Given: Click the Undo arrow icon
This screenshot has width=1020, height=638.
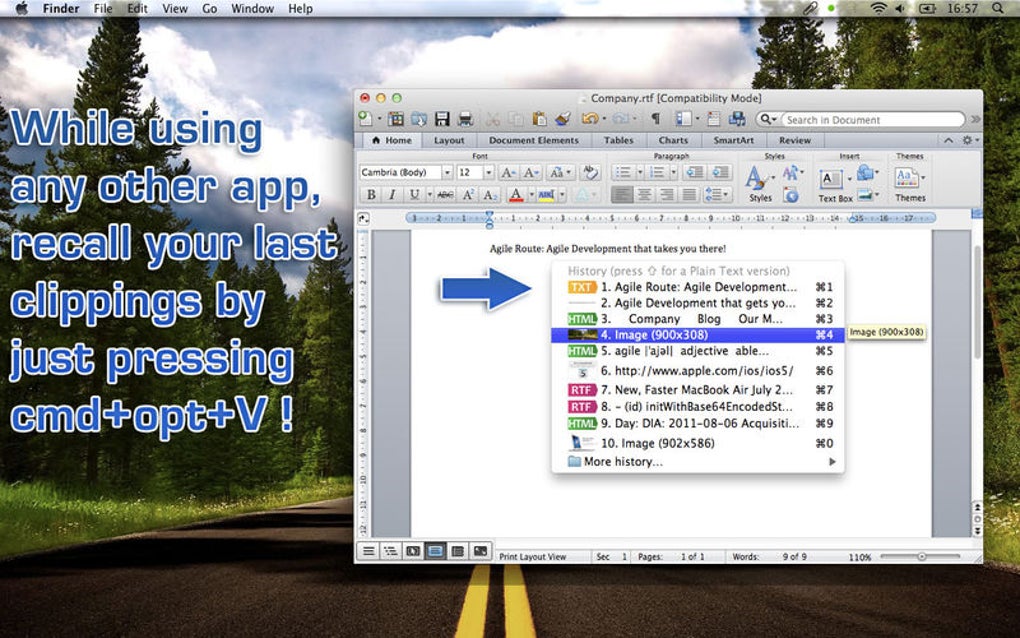Looking at the screenshot, I should click(x=590, y=119).
